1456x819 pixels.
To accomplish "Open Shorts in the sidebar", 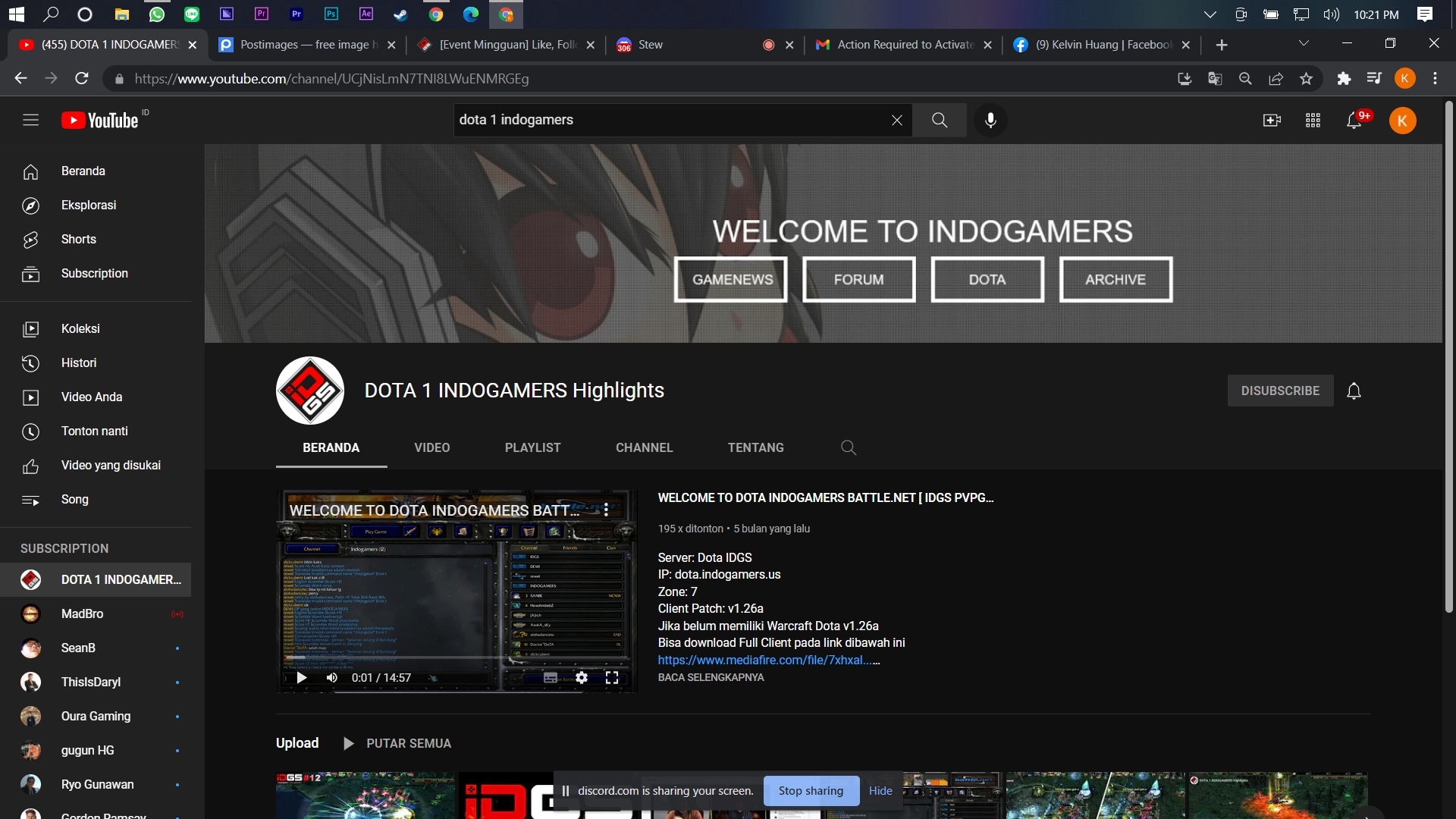I will (78, 239).
